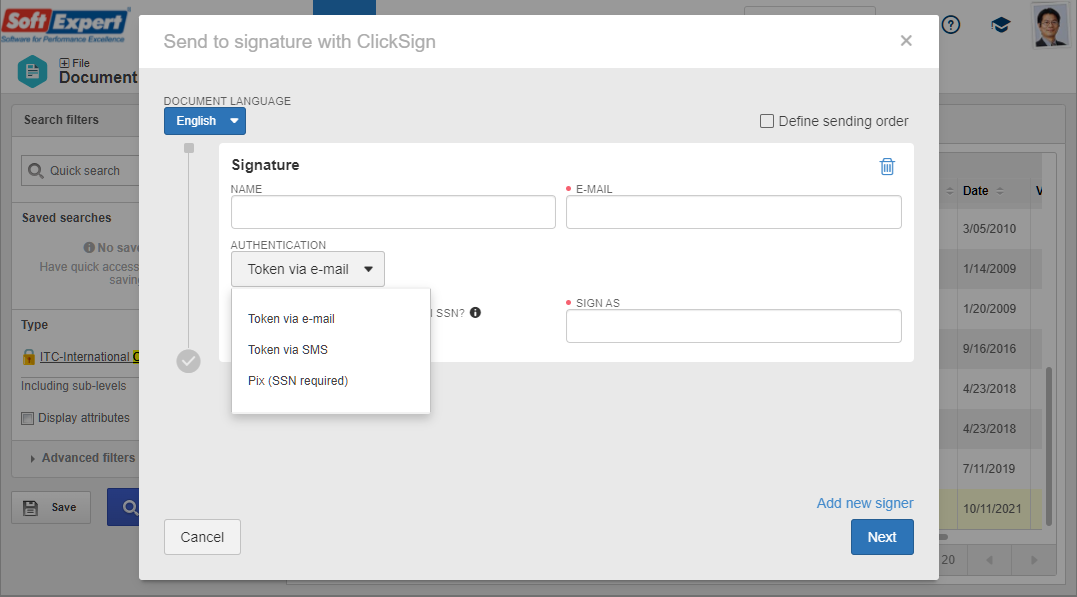This screenshot has height=597, width=1077.
Task: Sort by the Date column arrows
Action: 1000,191
